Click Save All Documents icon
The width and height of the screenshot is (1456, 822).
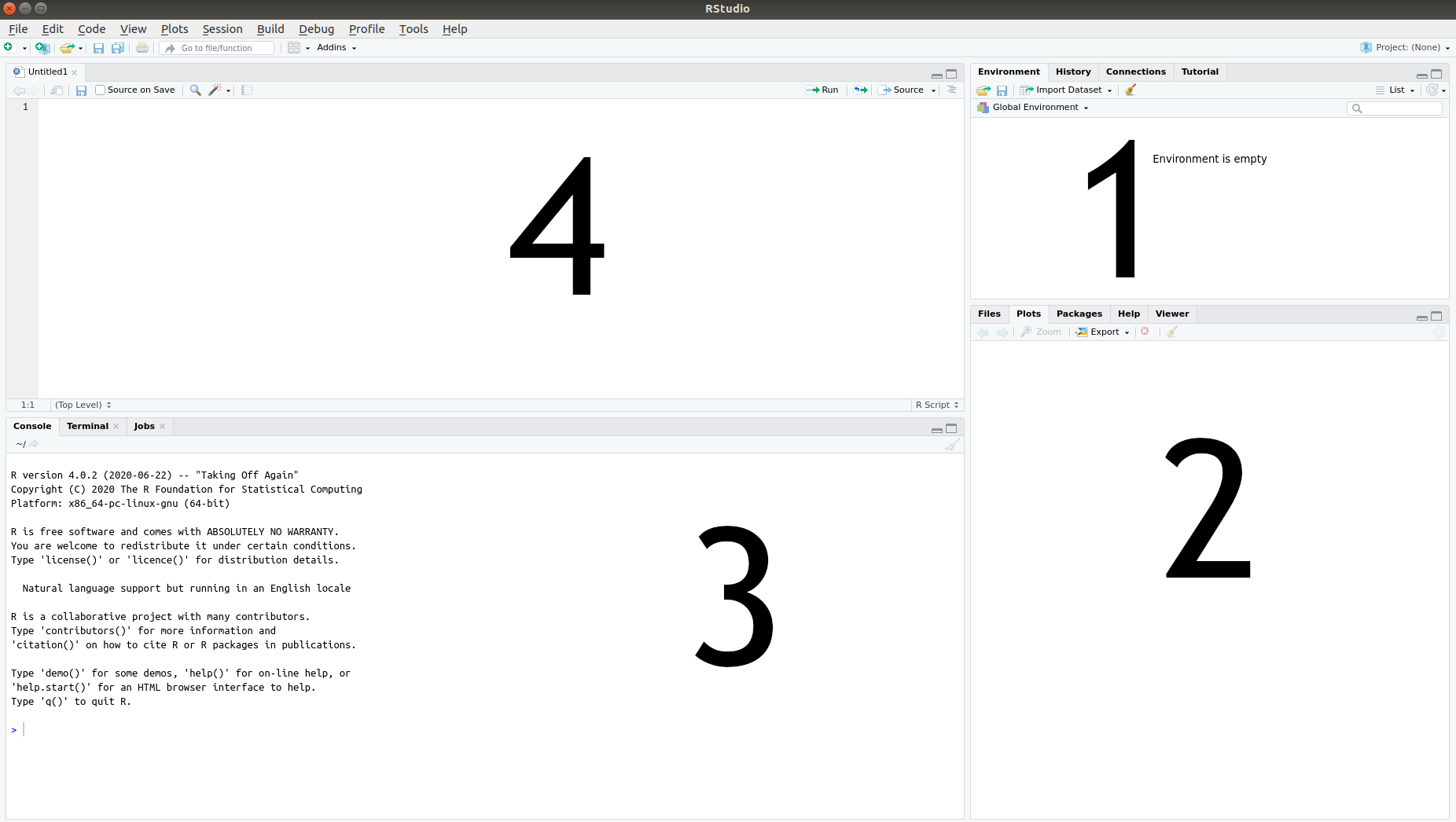[117, 48]
